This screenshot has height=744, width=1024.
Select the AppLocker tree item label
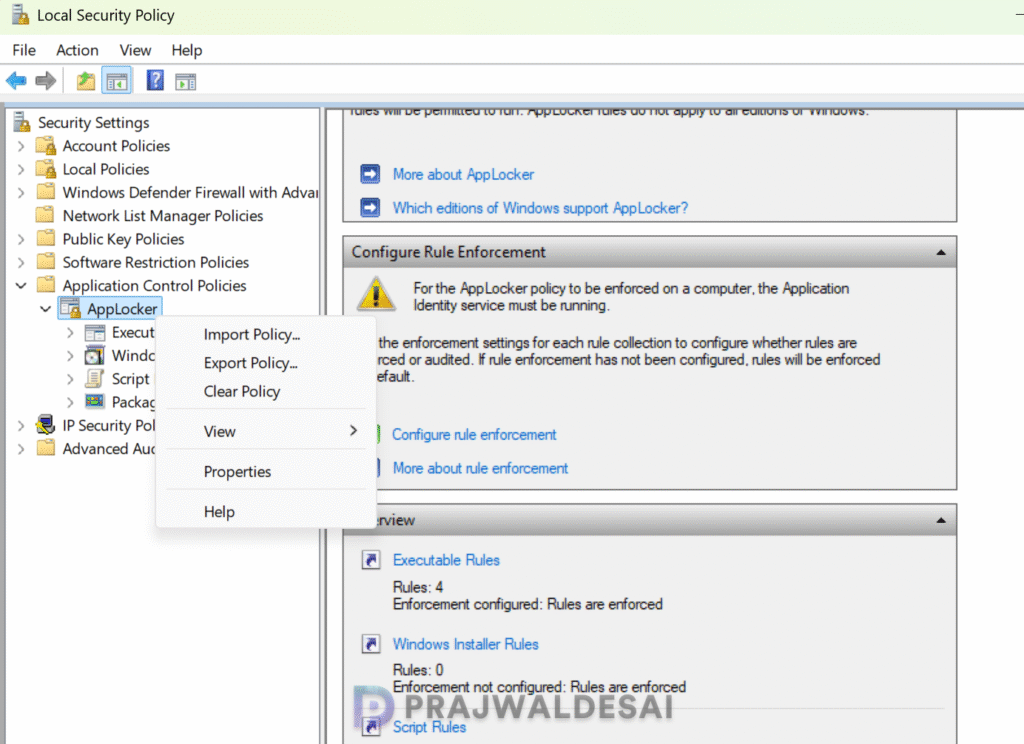point(122,309)
